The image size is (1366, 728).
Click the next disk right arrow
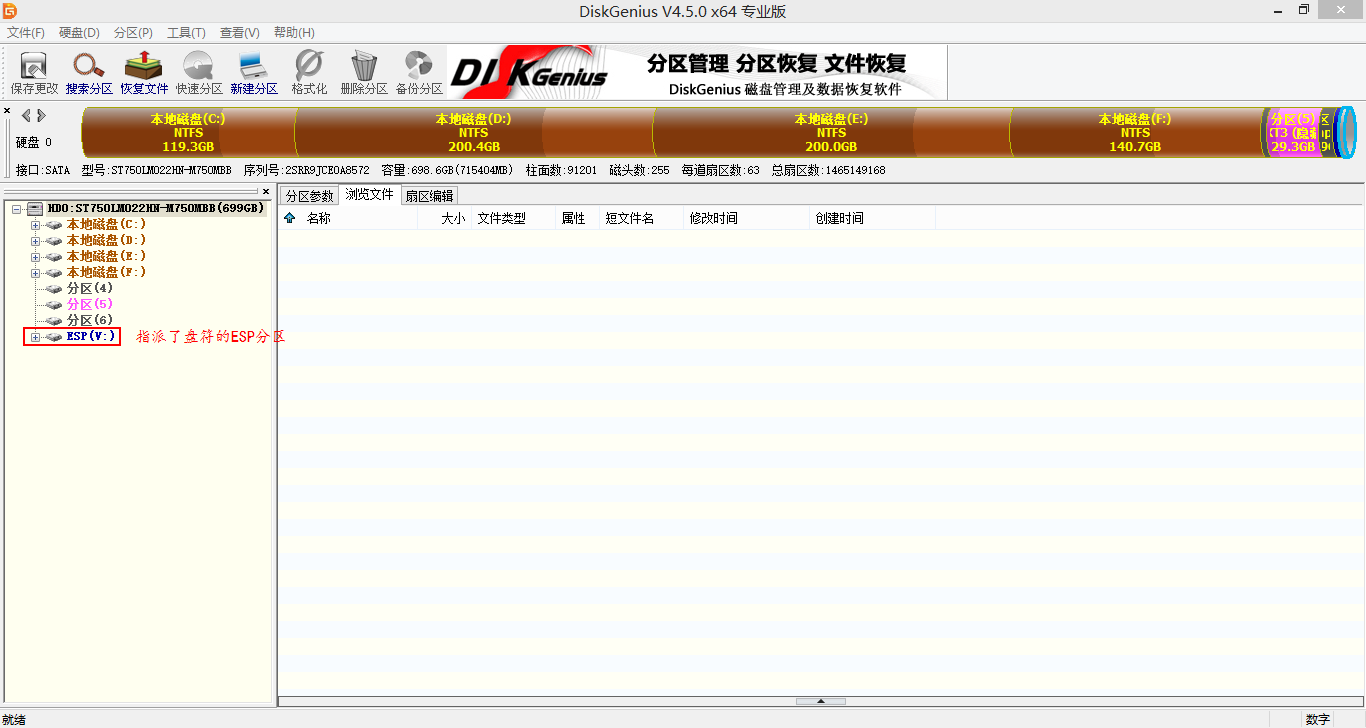click(41, 116)
